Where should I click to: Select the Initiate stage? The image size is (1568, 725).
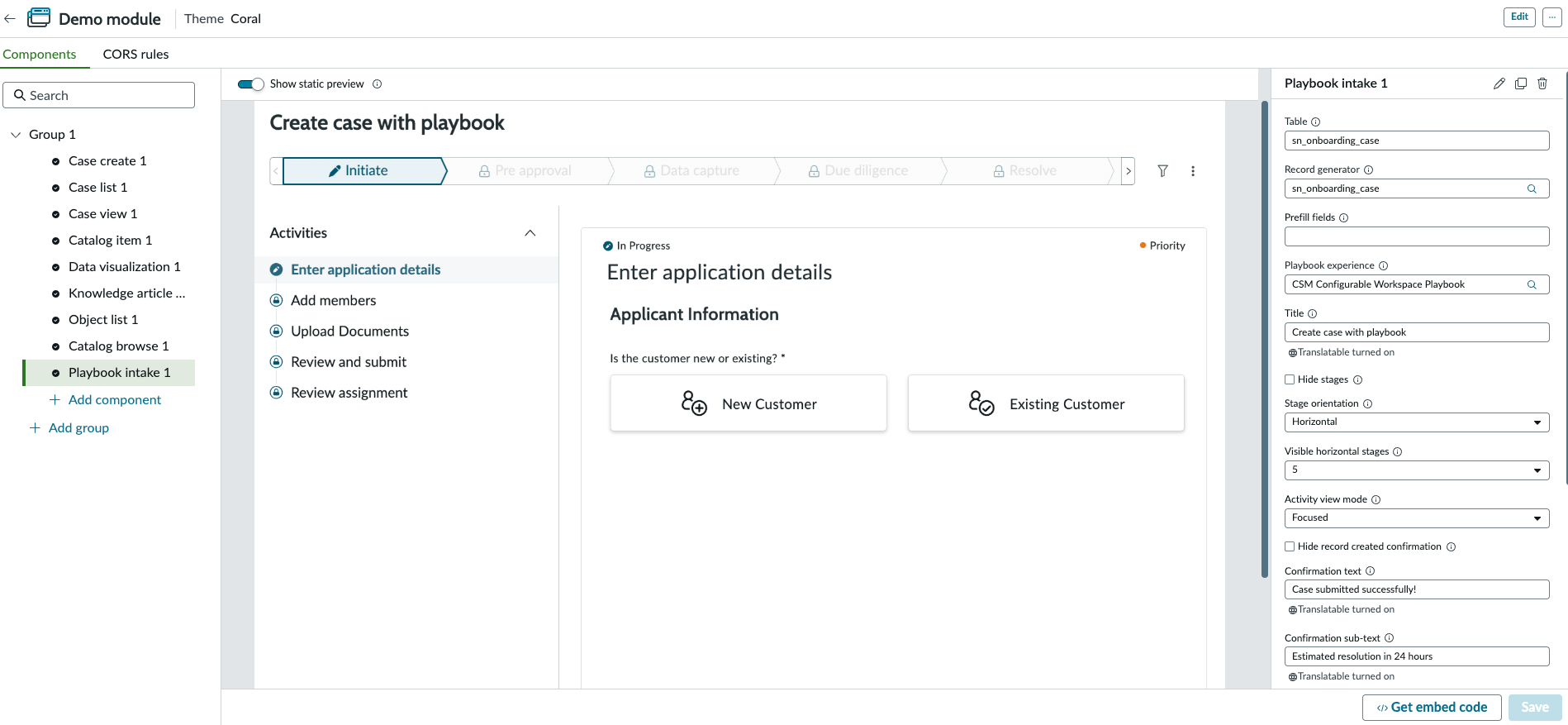[x=364, y=171]
